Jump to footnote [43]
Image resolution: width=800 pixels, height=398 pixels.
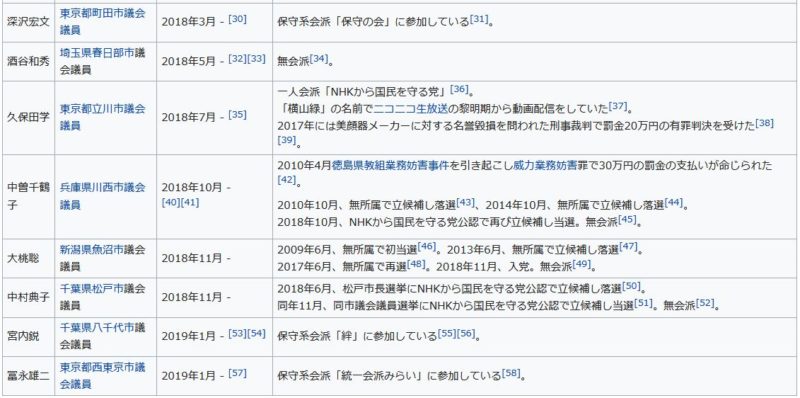[465, 202]
